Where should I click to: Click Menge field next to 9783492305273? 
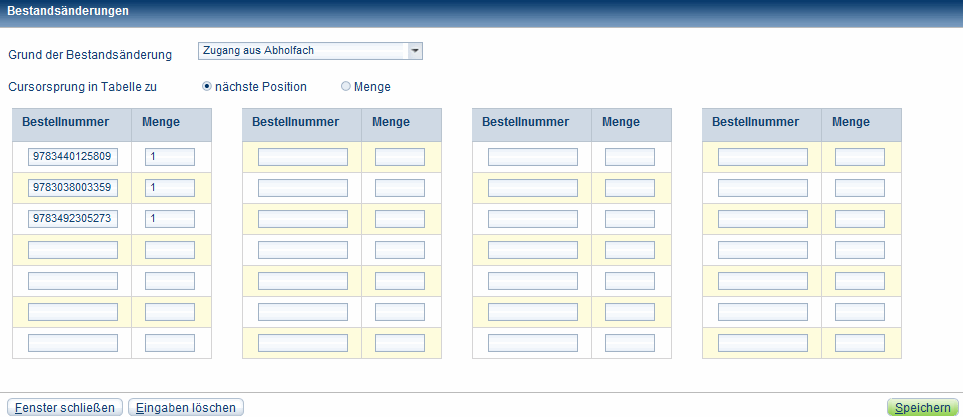[170, 219]
